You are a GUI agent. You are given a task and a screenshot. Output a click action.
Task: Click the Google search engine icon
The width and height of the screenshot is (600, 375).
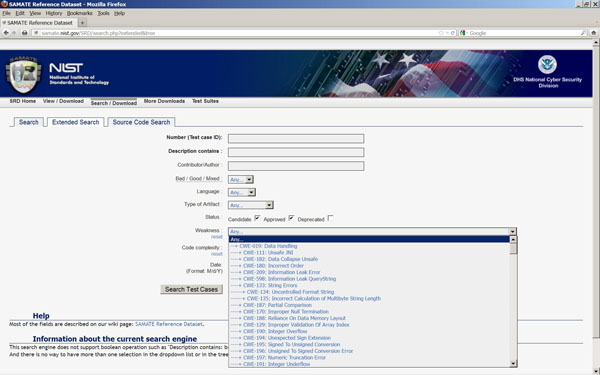coord(463,33)
